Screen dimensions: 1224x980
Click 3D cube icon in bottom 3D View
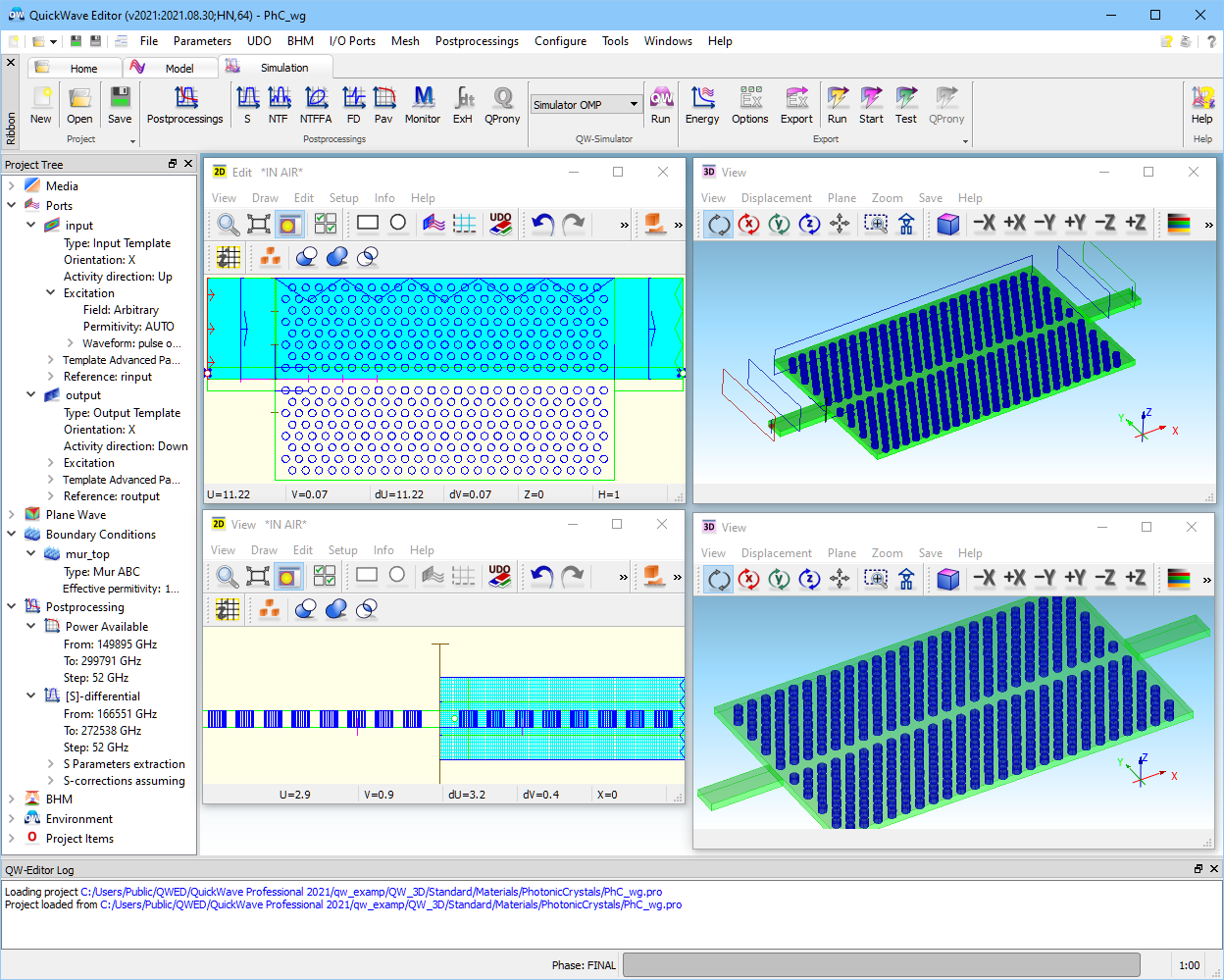coord(947,579)
